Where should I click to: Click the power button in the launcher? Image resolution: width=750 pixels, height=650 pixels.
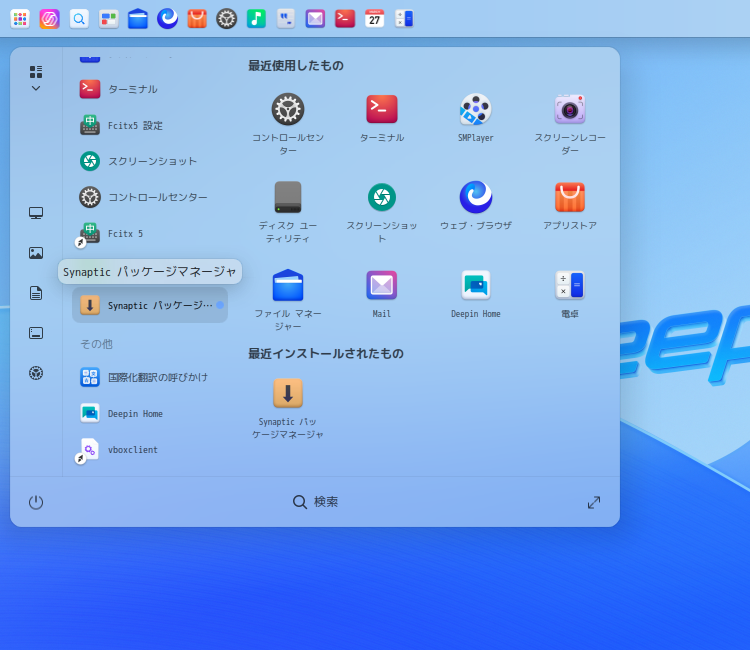click(36, 502)
